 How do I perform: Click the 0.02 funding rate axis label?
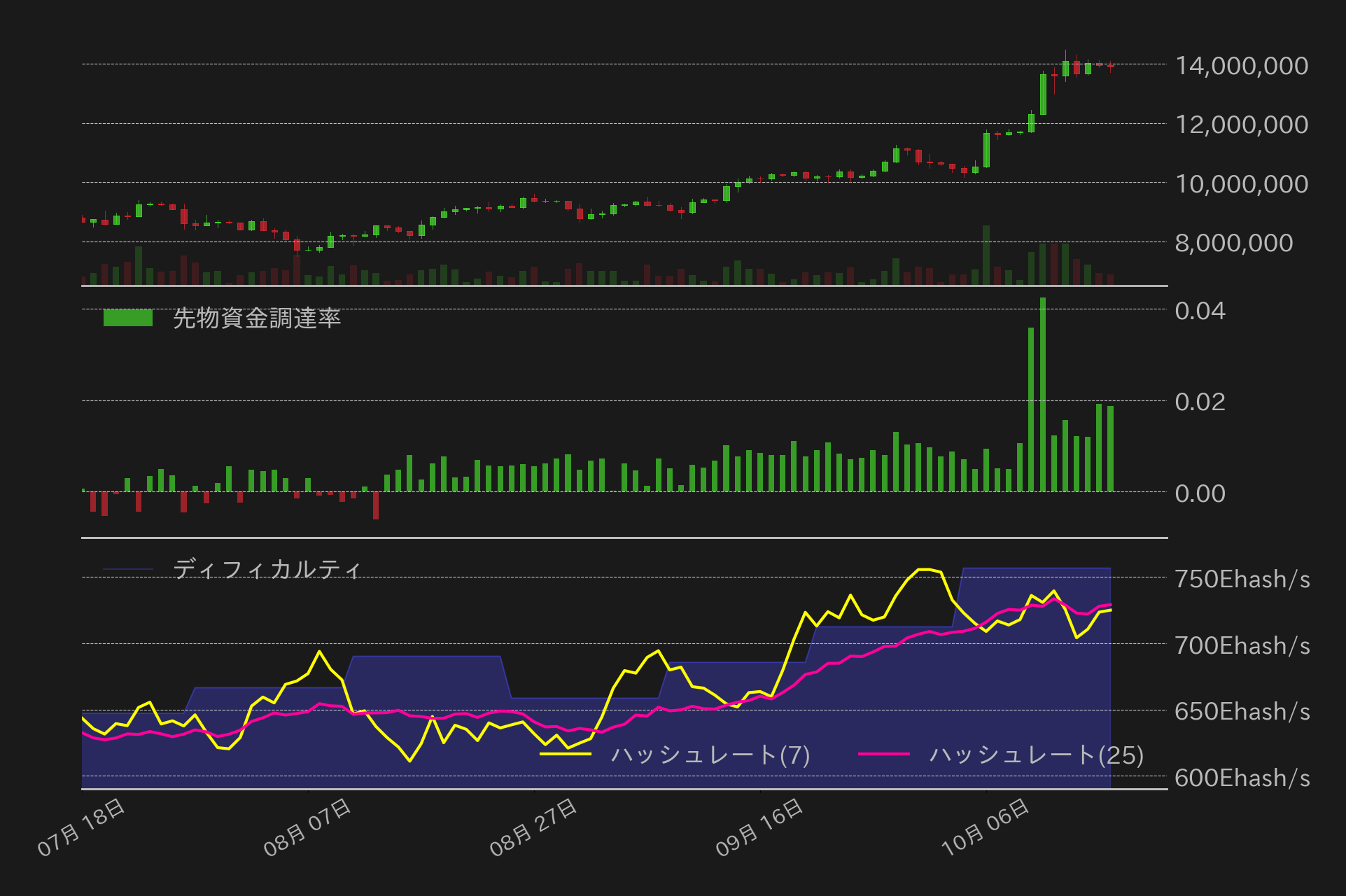pyautogui.click(x=1200, y=402)
